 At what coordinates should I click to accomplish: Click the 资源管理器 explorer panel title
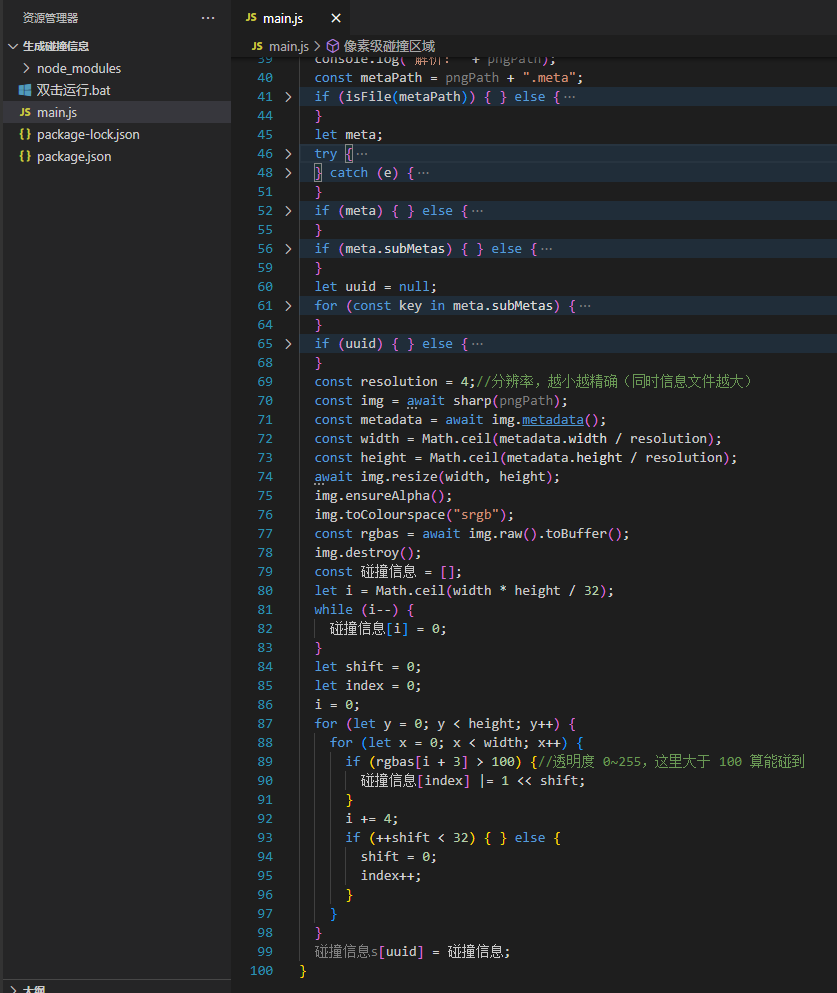tap(50, 18)
